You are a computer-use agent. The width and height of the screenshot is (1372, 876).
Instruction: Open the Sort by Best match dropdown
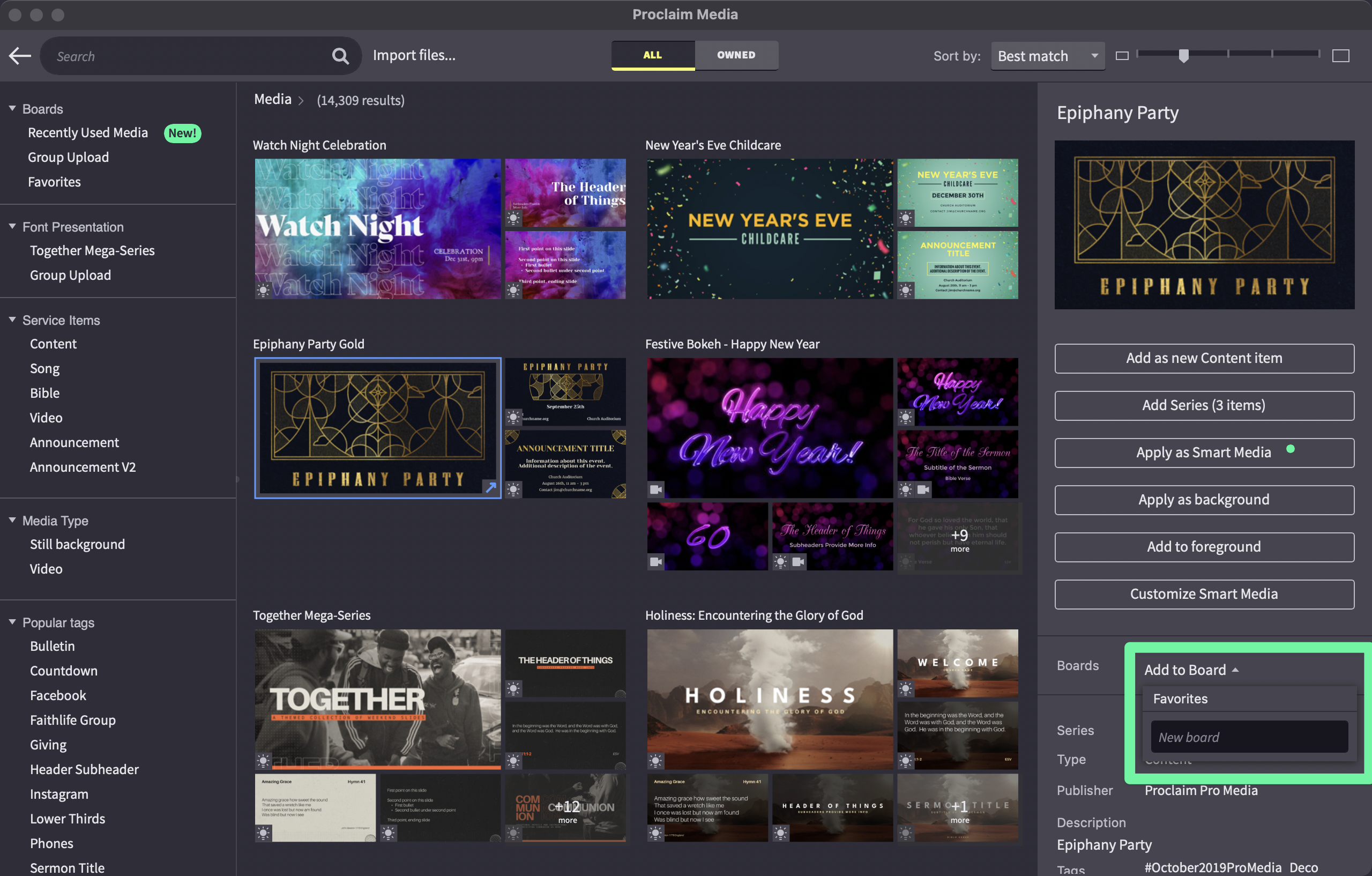(1047, 56)
